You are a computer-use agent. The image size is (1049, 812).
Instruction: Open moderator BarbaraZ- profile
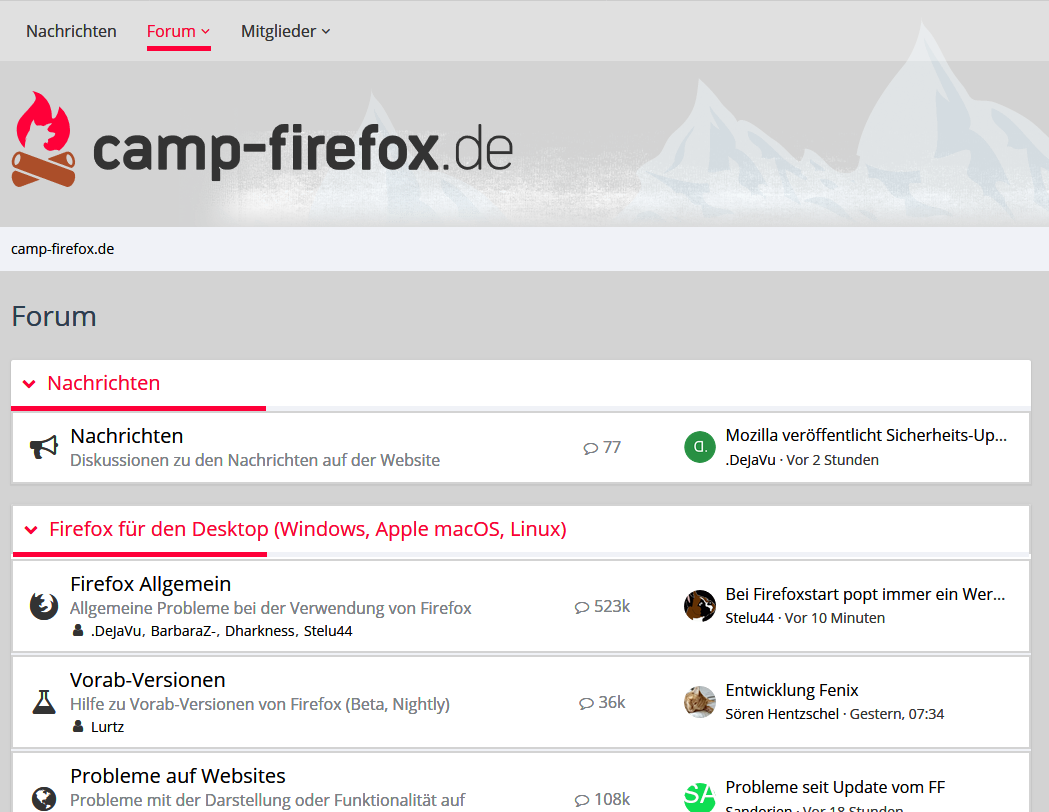[183, 631]
